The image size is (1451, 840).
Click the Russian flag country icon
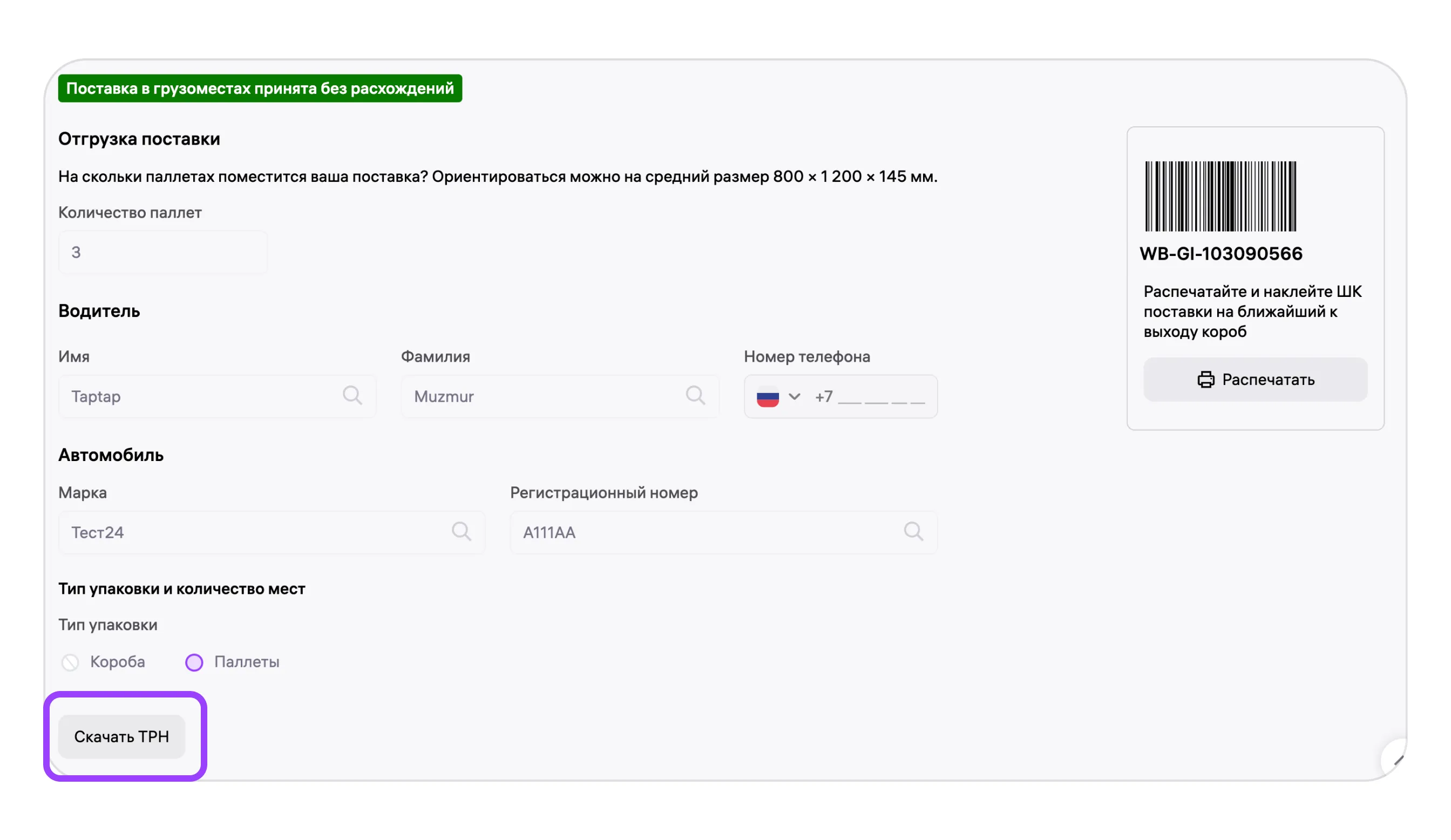click(x=768, y=397)
